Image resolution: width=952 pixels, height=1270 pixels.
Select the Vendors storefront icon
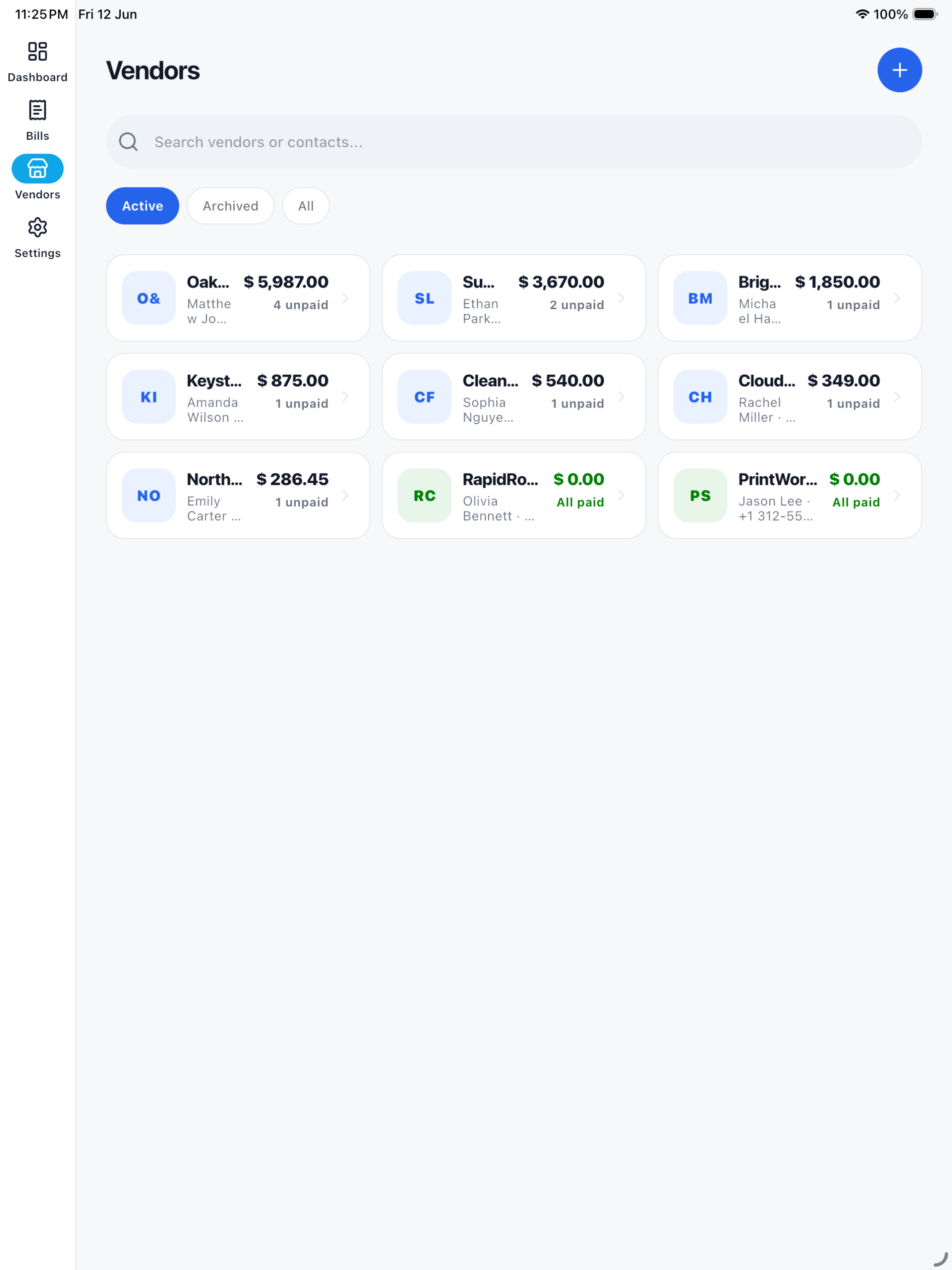37,169
